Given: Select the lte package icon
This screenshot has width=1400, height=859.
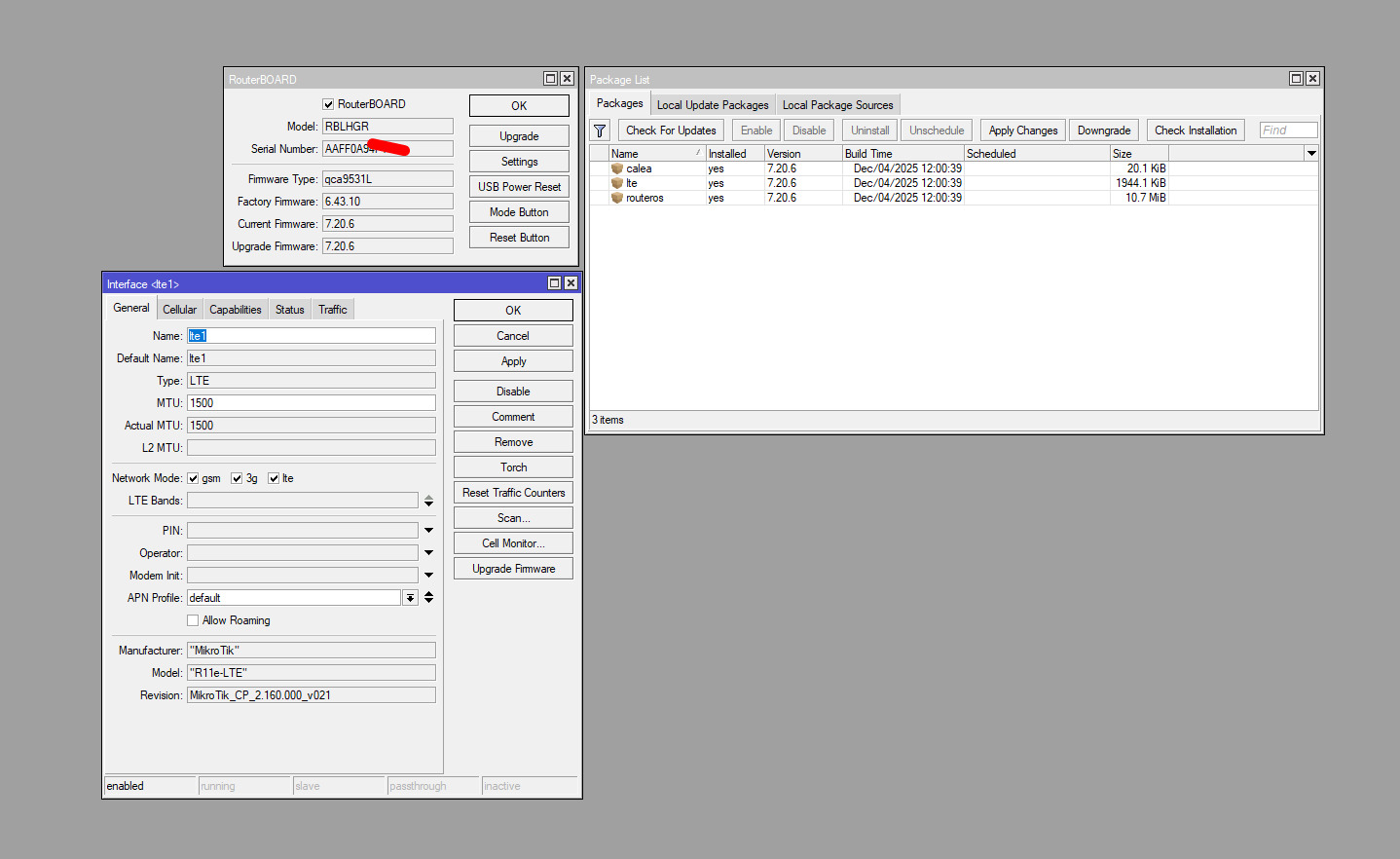Looking at the screenshot, I should coord(616,183).
